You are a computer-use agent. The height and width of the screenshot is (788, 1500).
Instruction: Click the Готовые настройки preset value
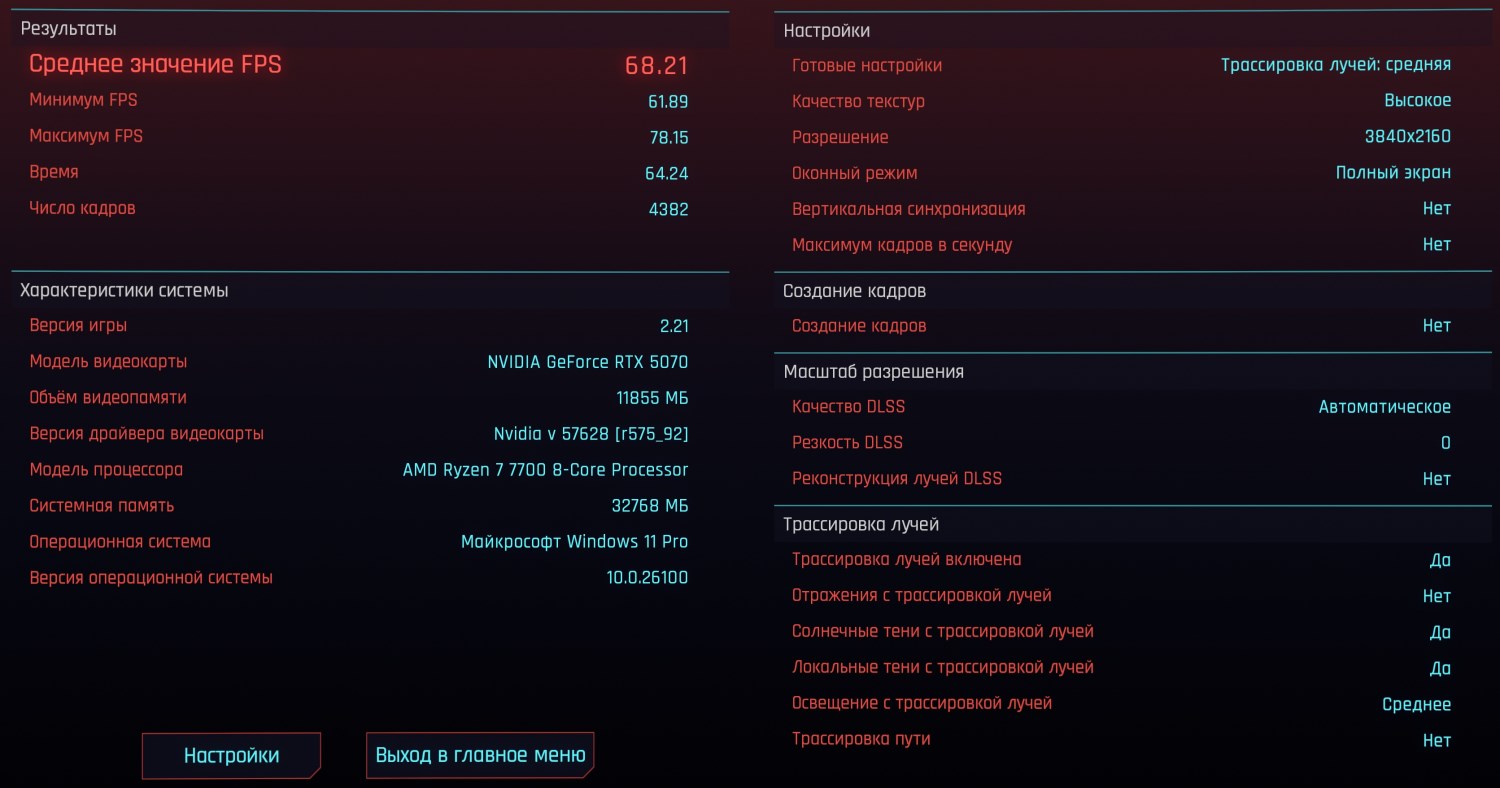pyautogui.click(x=1335, y=65)
